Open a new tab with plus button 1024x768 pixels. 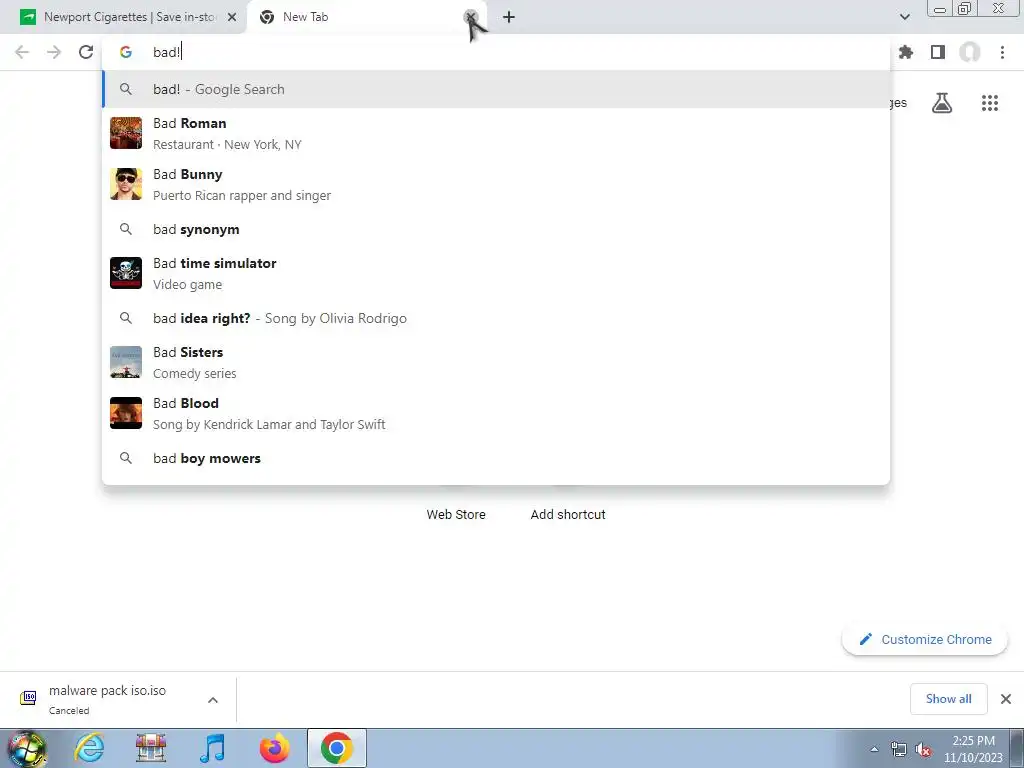click(x=509, y=17)
